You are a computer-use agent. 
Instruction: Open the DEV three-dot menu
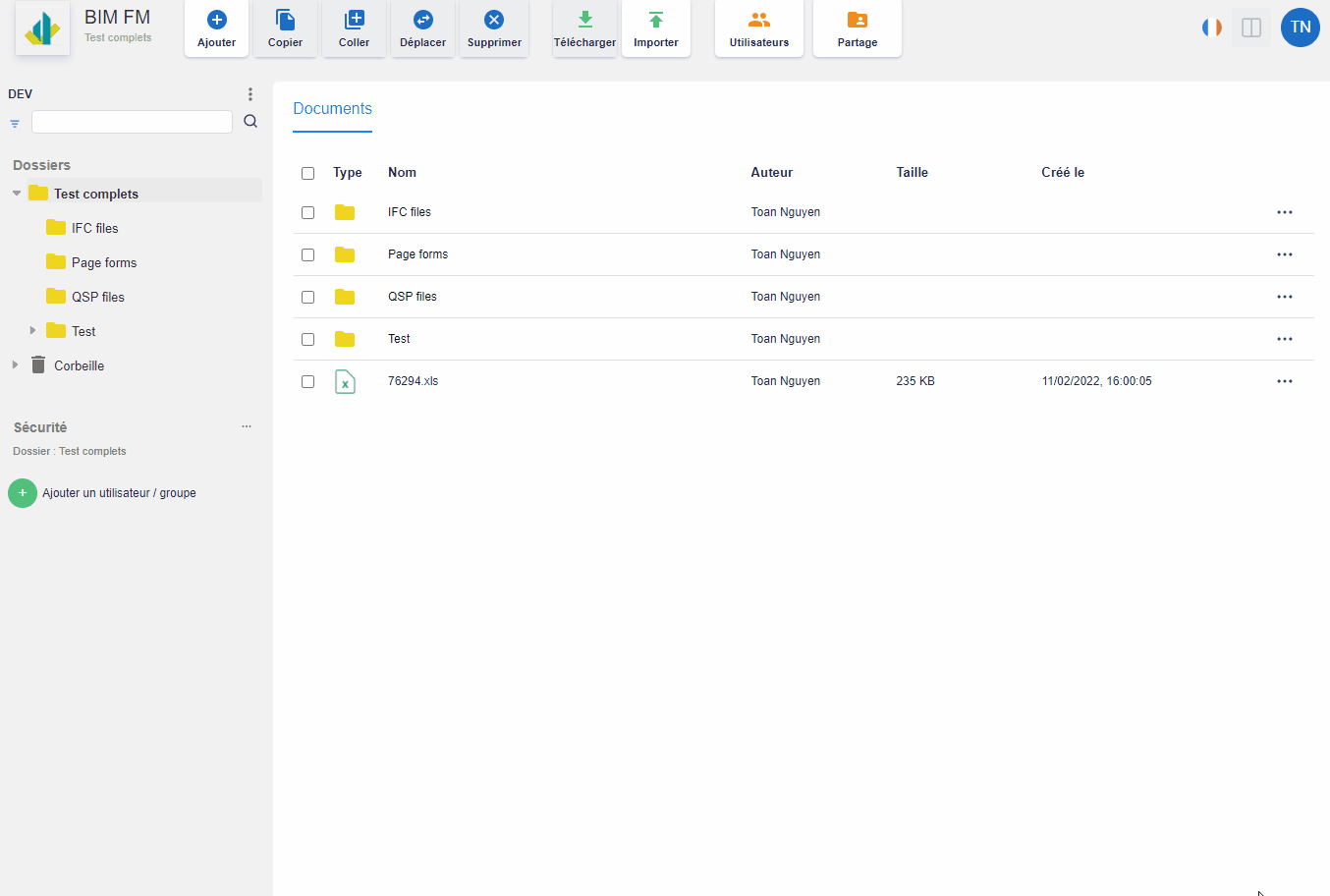pos(250,94)
